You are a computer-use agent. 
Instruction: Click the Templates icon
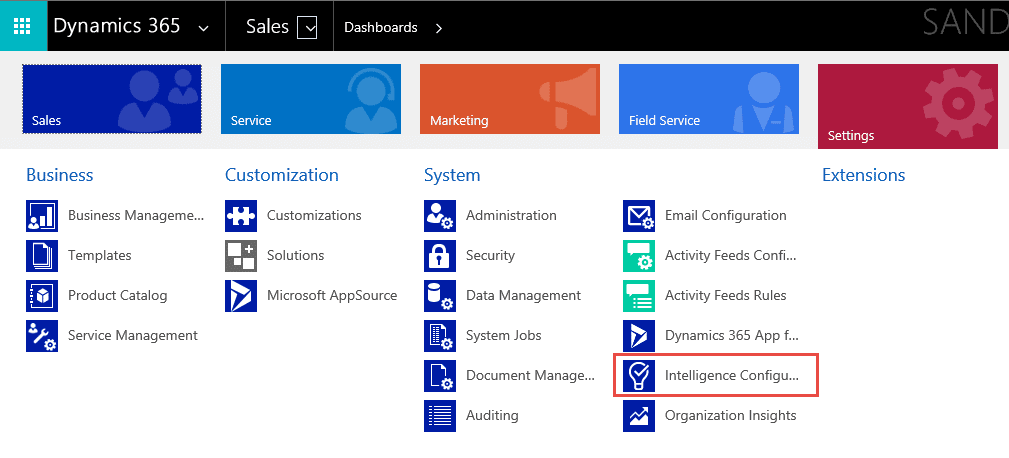pyautogui.click(x=42, y=255)
